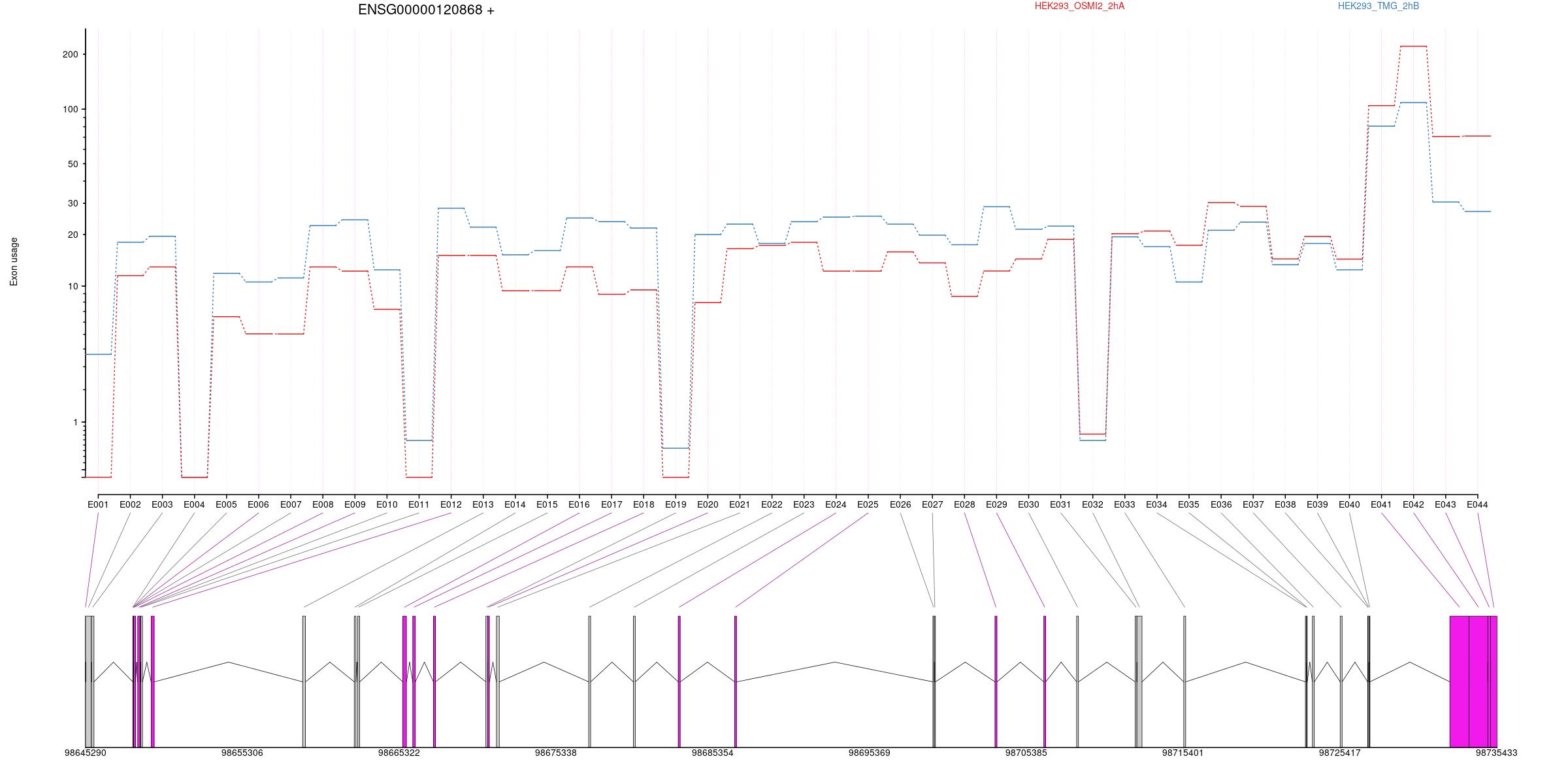
Task: Click genomic coordinate 98685354
Action: click(x=713, y=753)
